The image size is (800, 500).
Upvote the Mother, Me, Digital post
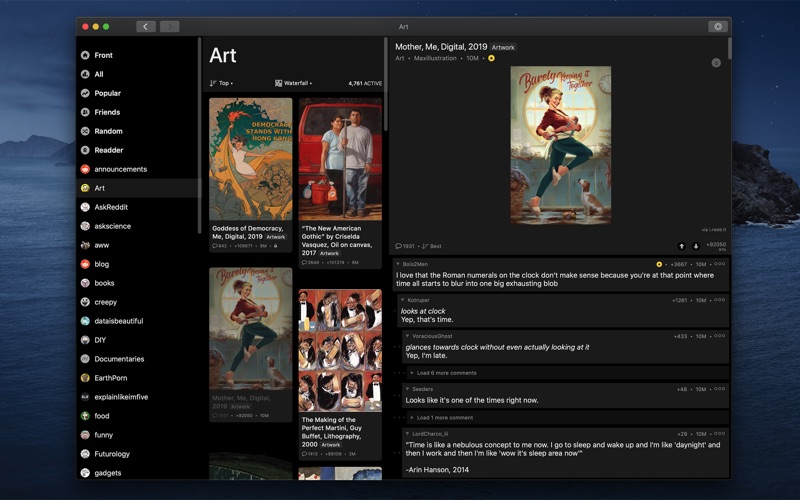681,246
